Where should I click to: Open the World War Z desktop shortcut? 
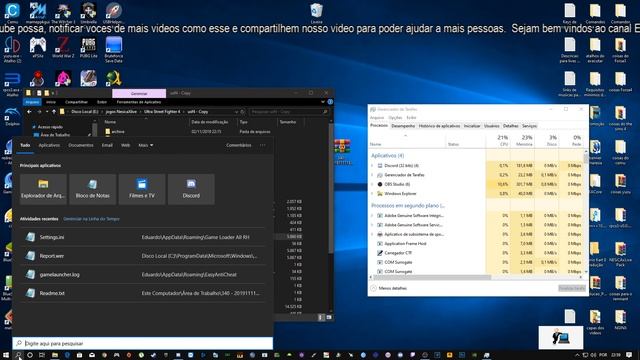[x=63, y=47]
